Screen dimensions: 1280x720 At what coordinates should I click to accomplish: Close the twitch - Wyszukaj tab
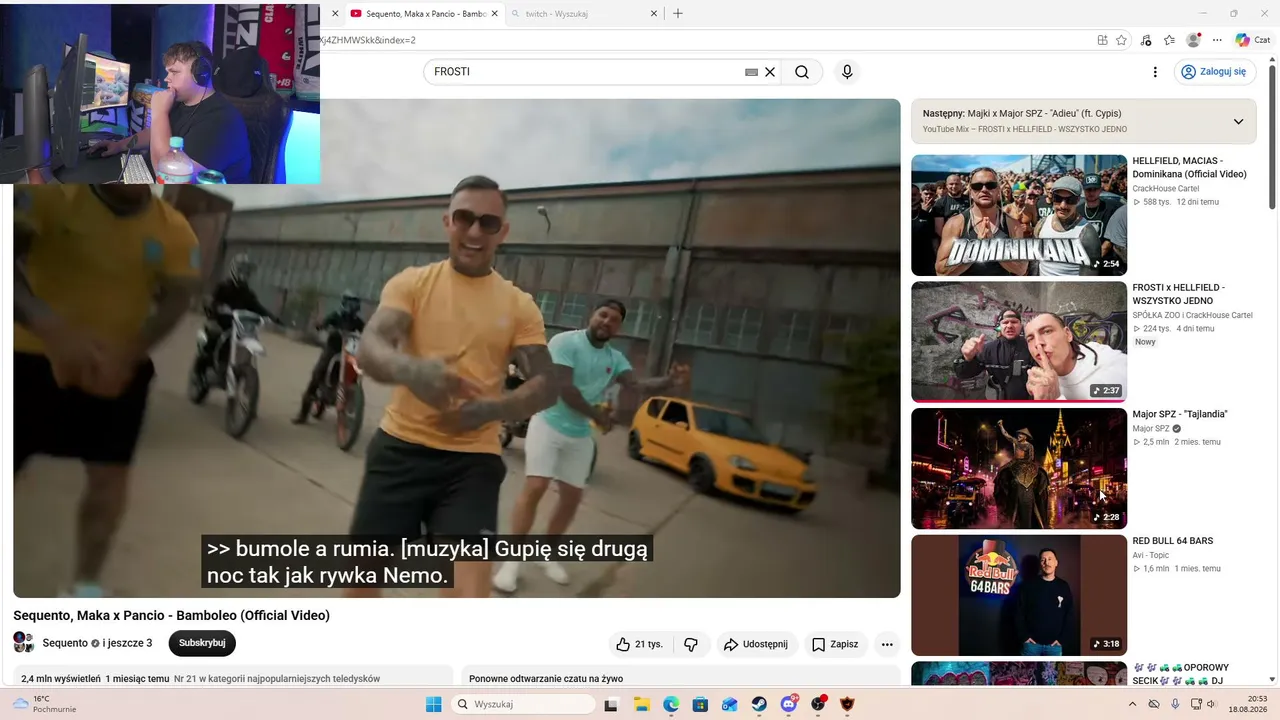(654, 14)
